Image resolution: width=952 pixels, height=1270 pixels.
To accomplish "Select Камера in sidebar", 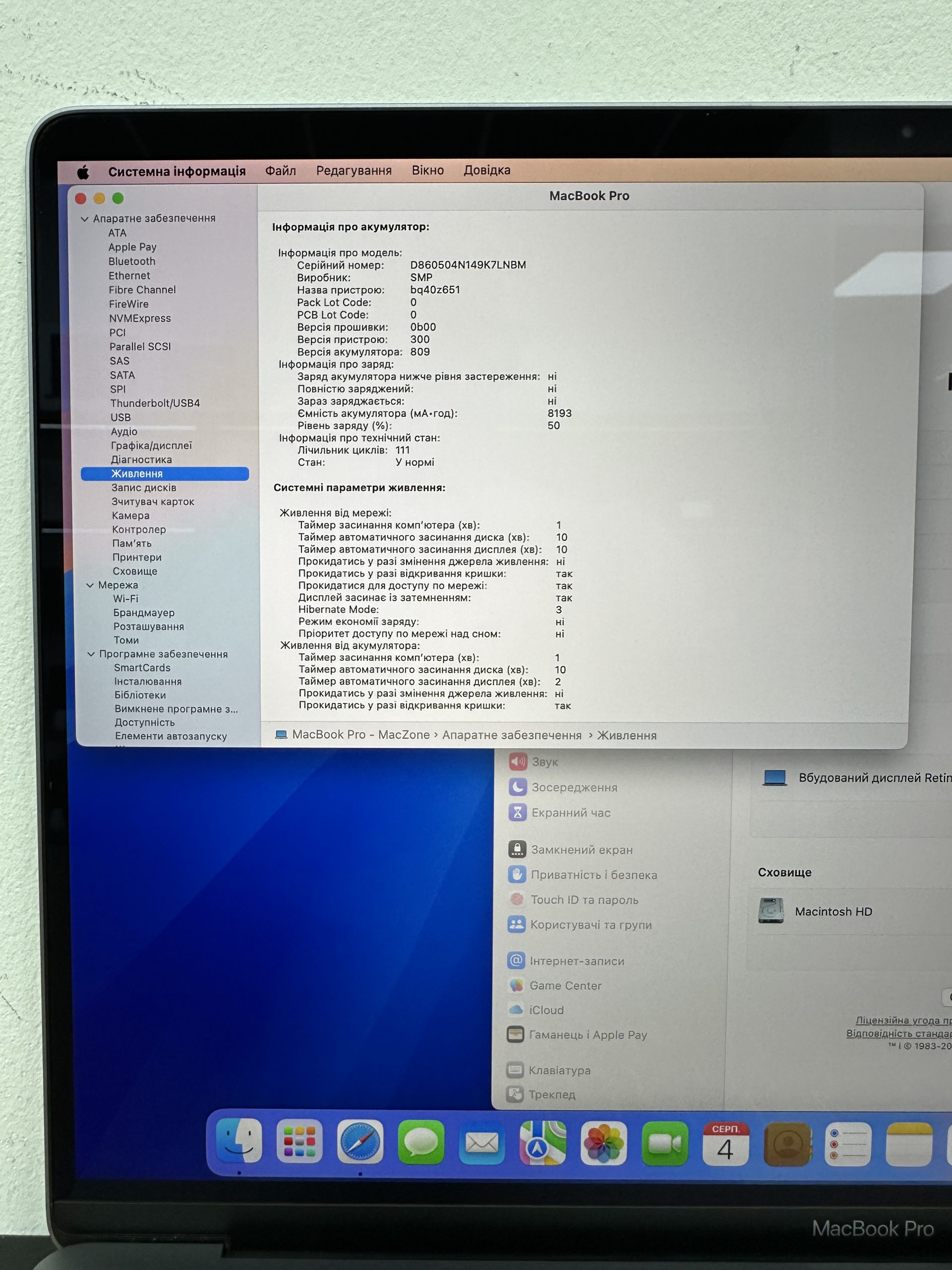I will tap(131, 515).
